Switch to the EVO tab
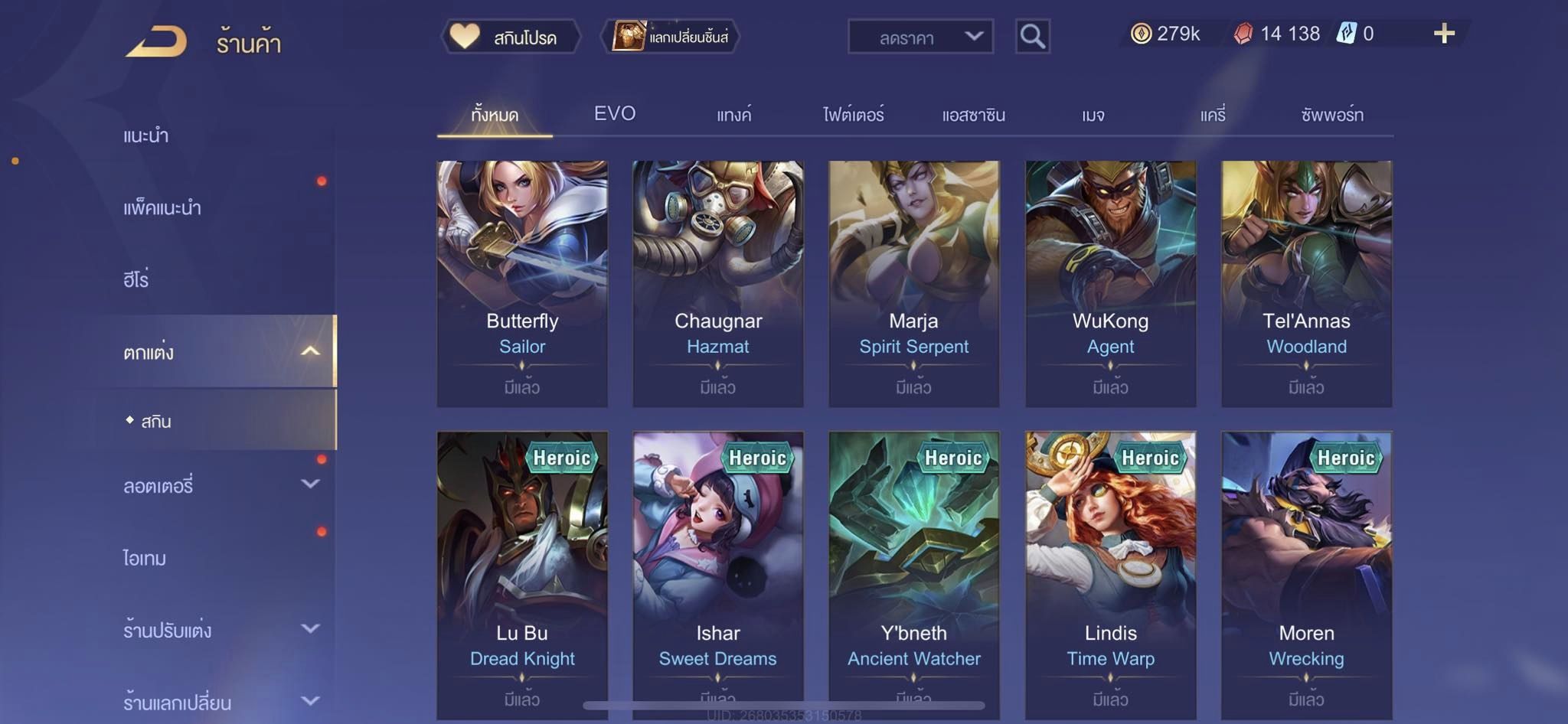The height and width of the screenshot is (724, 1568). (x=615, y=114)
